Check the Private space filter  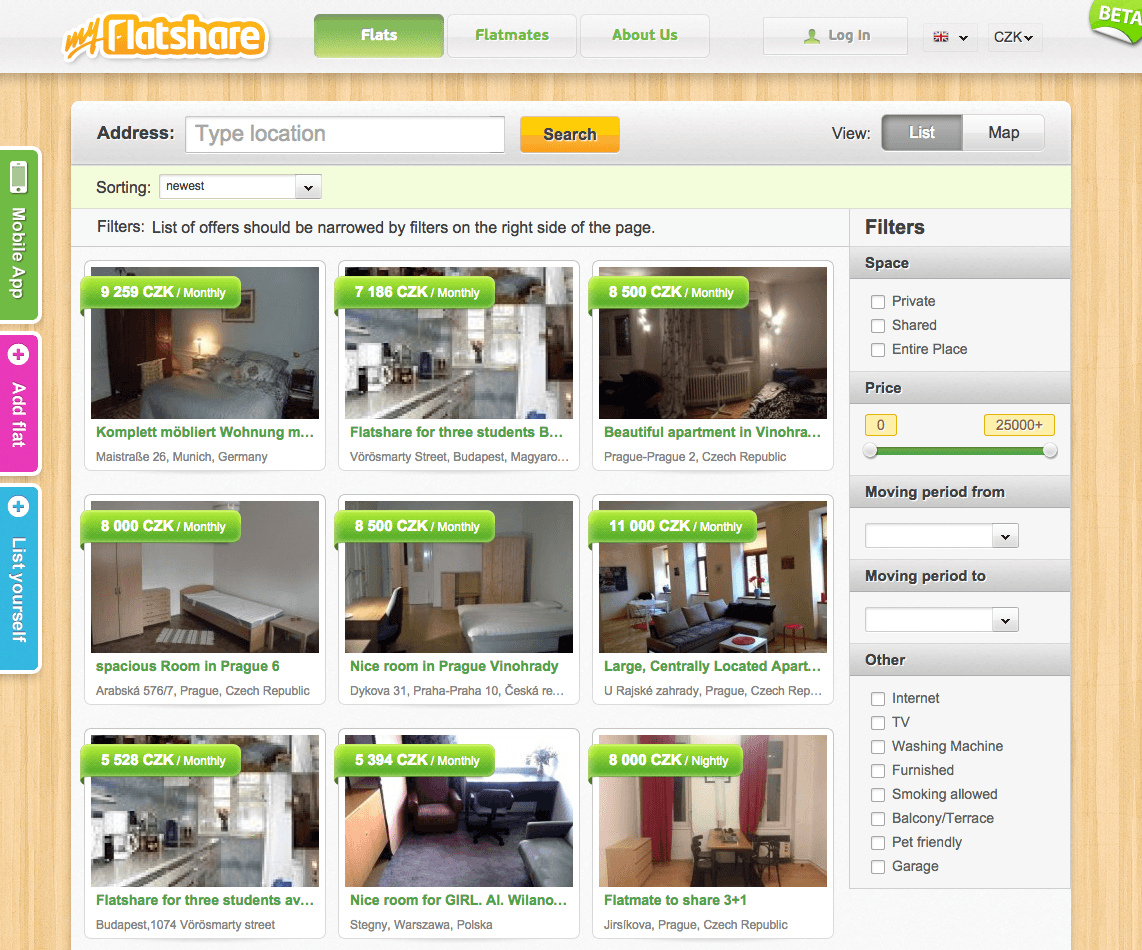[878, 302]
